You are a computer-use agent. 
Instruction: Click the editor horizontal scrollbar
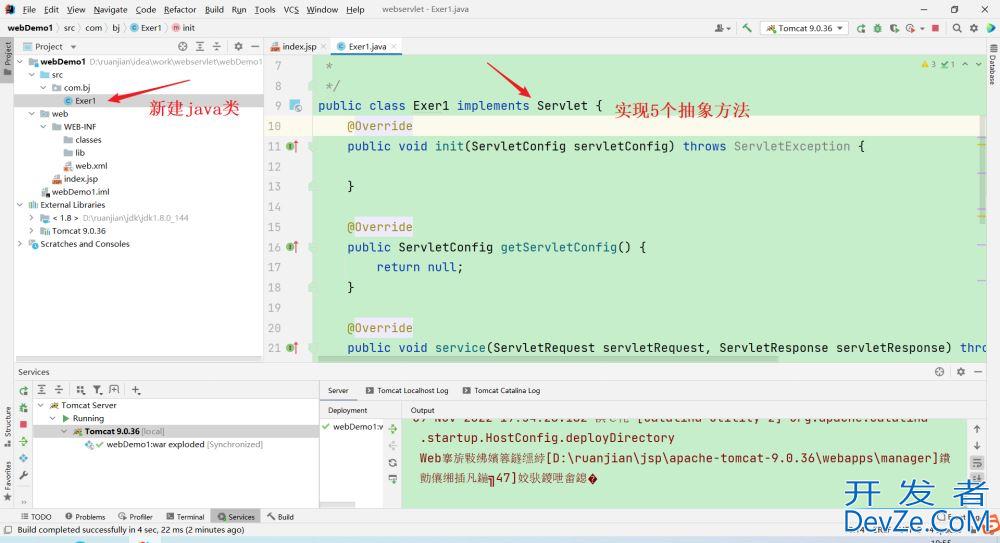(548, 359)
